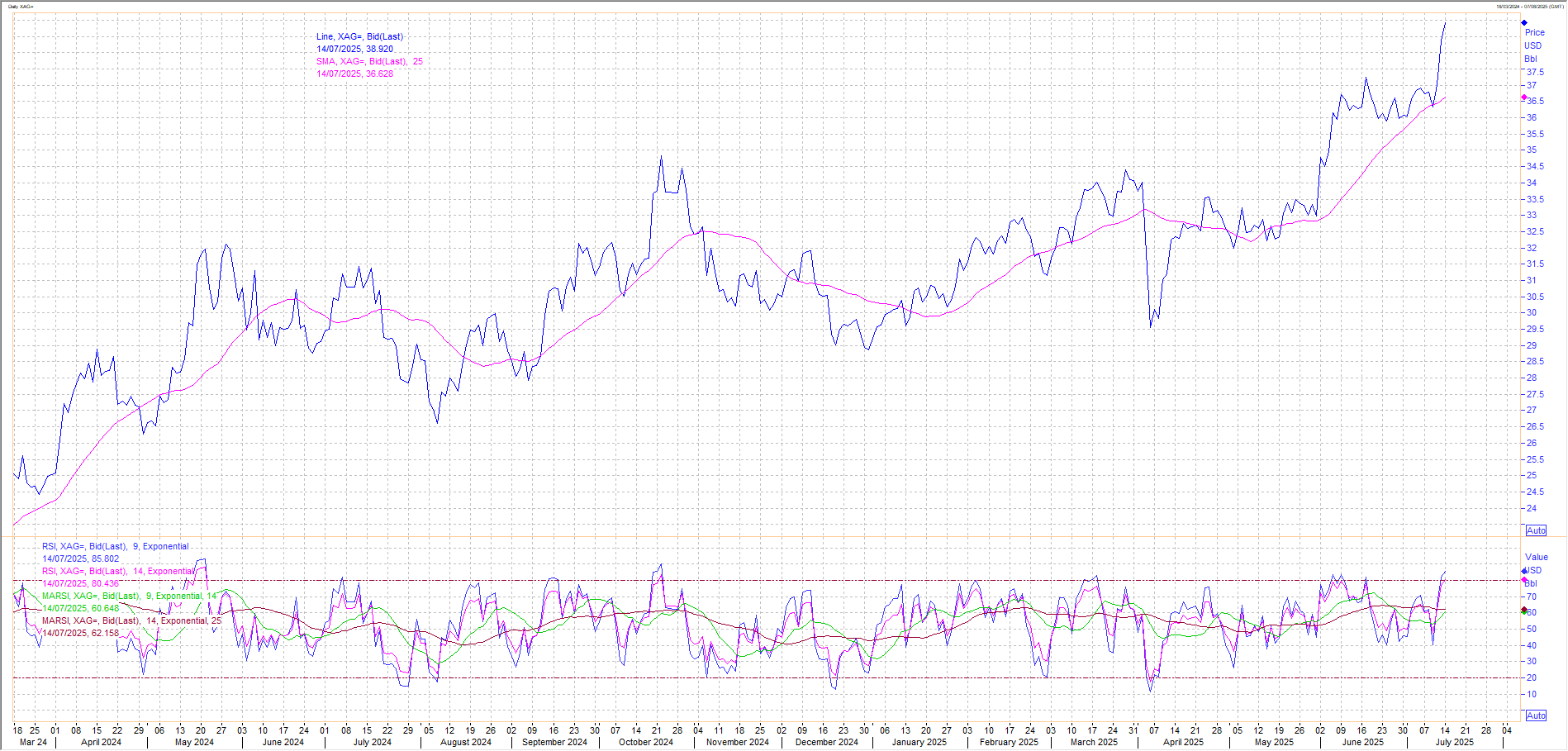1568x751 pixels.
Task: Click the '14/07/2025, 36.628' SMA value
Action: click(354, 74)
